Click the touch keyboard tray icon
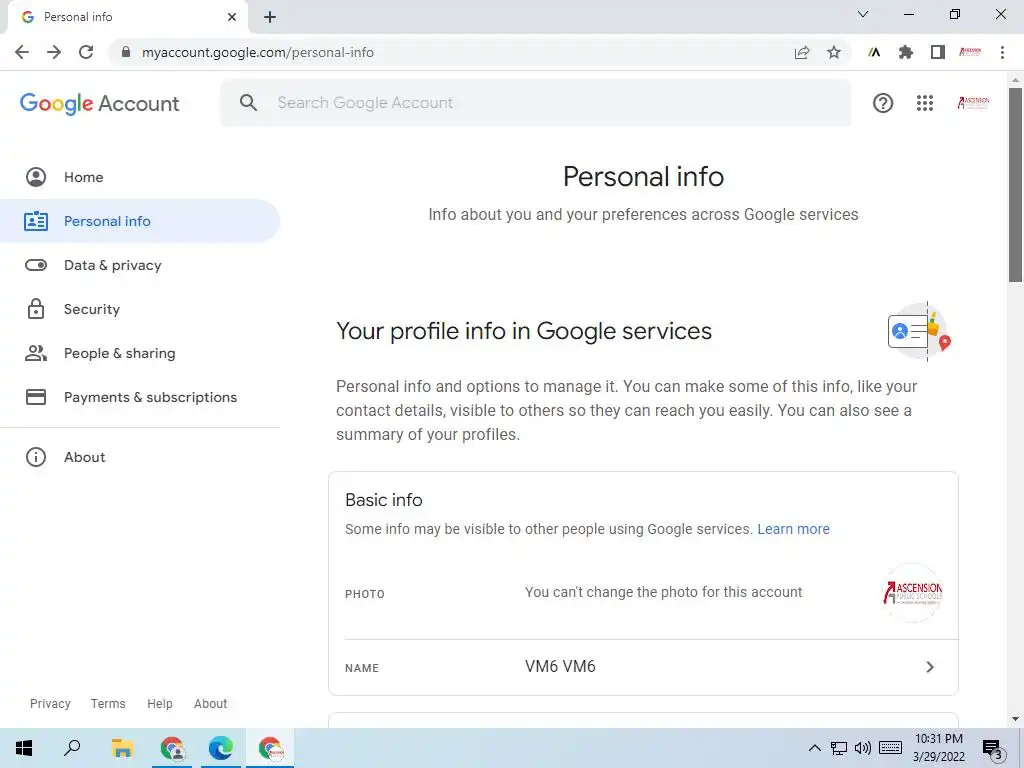This screenshot has height=768, width=1024. tap(891, 748)
